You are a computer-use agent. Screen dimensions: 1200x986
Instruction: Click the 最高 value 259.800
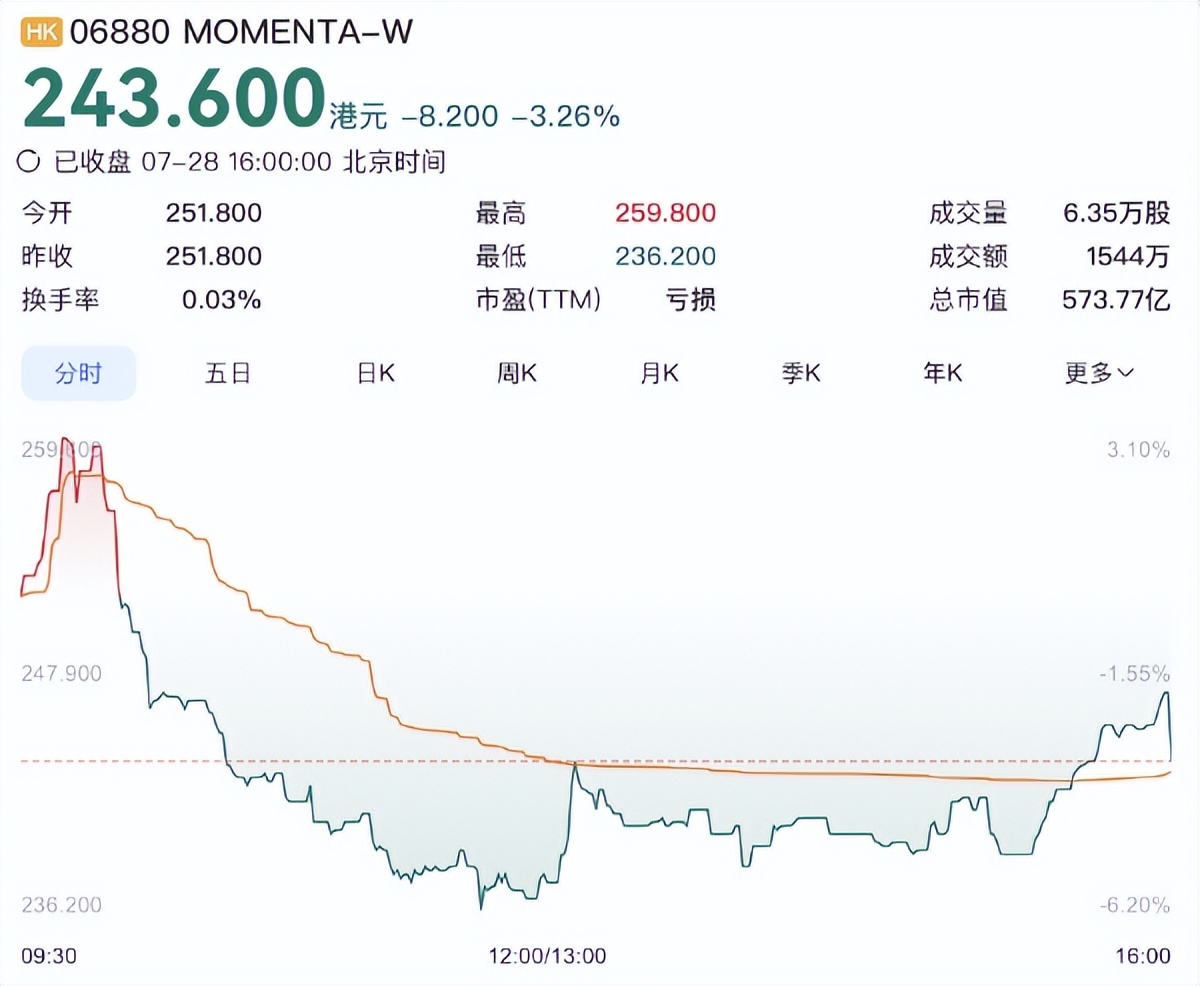tap(666, 213)
